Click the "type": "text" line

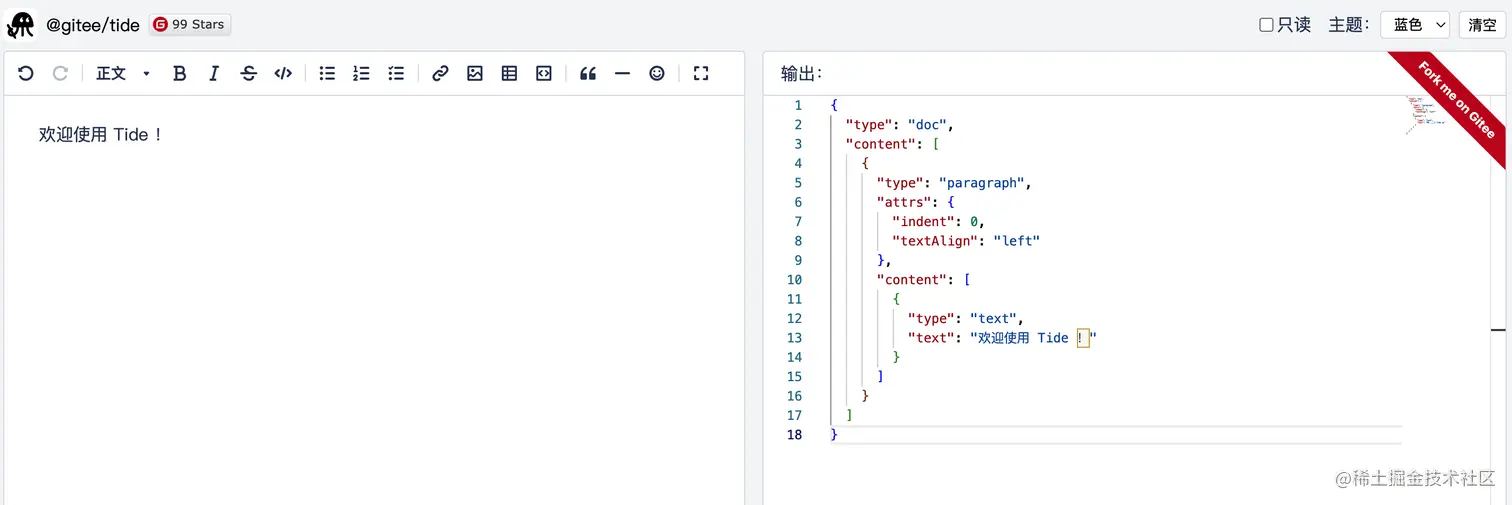click(x=965, y=319)
